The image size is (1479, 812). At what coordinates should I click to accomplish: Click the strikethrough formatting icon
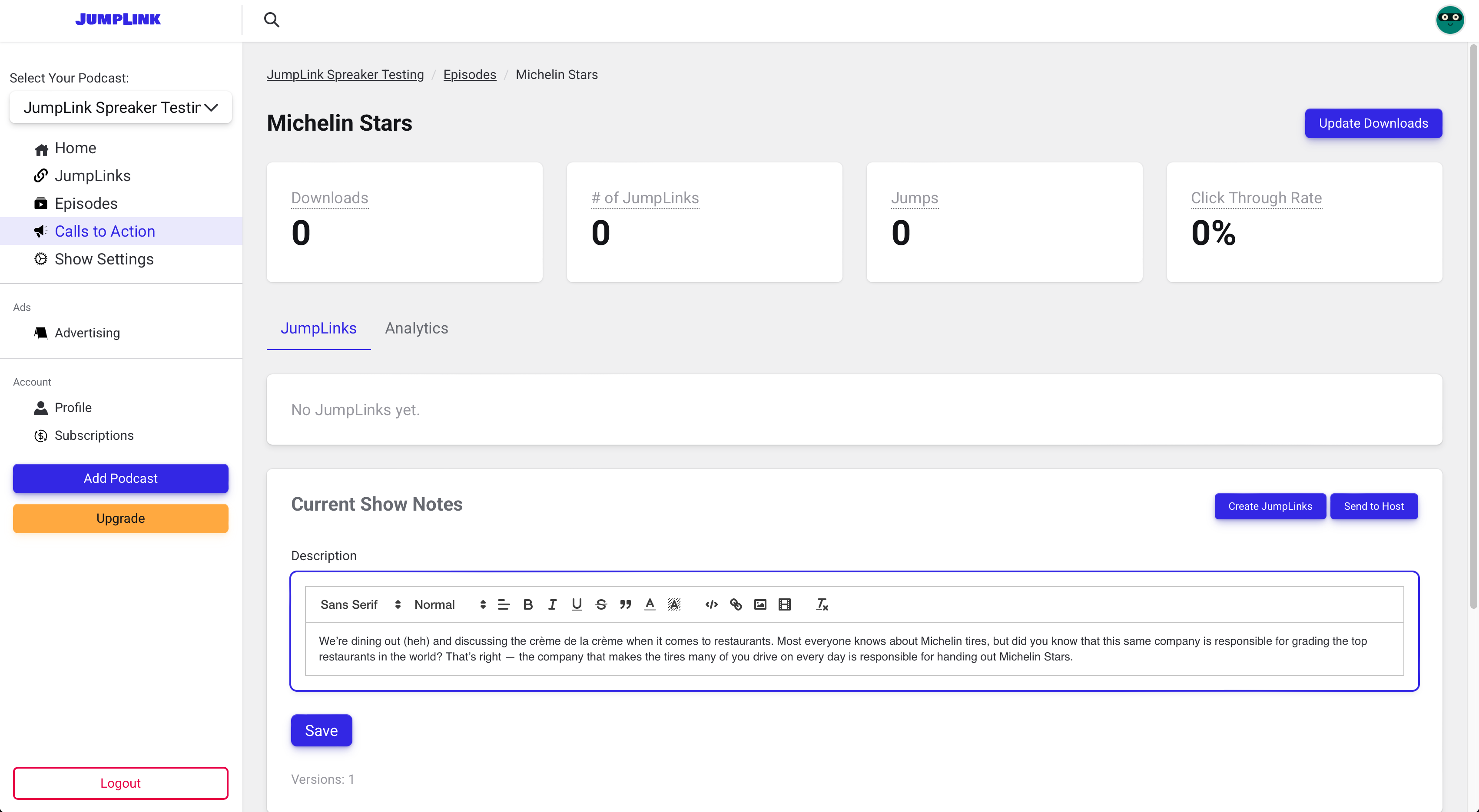pyautogui.click(x=601, y=604)
